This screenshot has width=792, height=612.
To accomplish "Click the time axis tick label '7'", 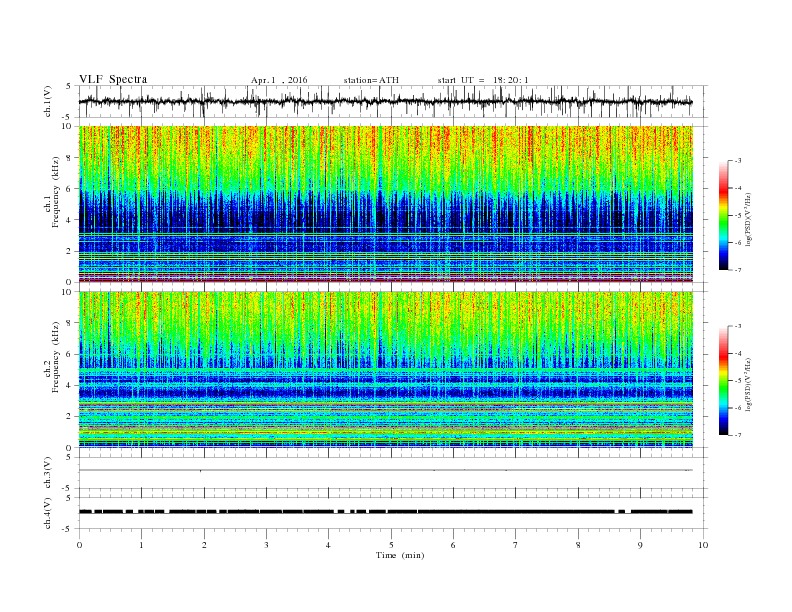I will (516, 545).
